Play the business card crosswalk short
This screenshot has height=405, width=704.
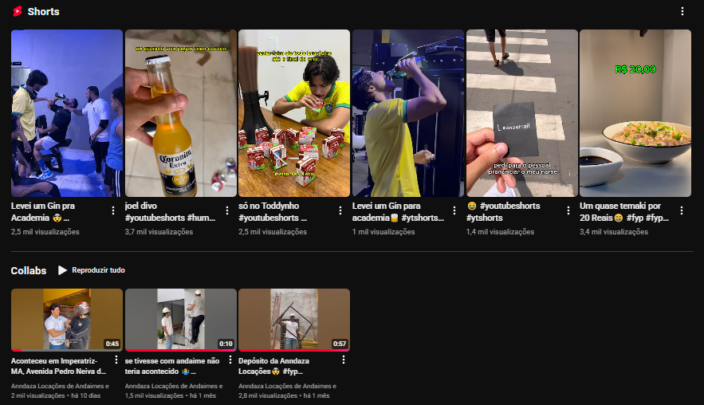coord(521,113)
